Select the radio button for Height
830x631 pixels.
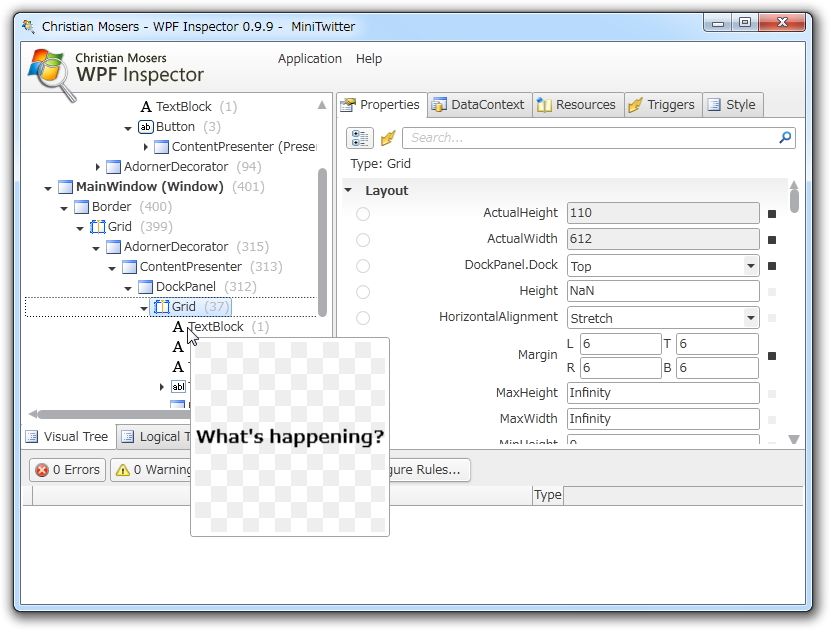pos(363,292)
